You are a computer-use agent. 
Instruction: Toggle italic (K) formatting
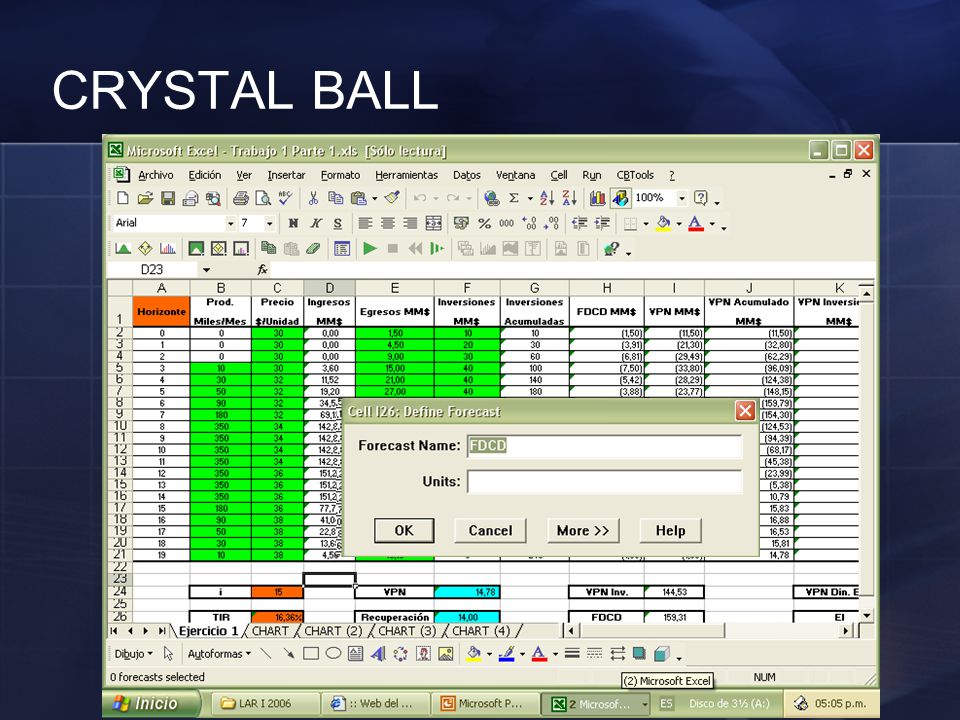click(x=316, y=223)
